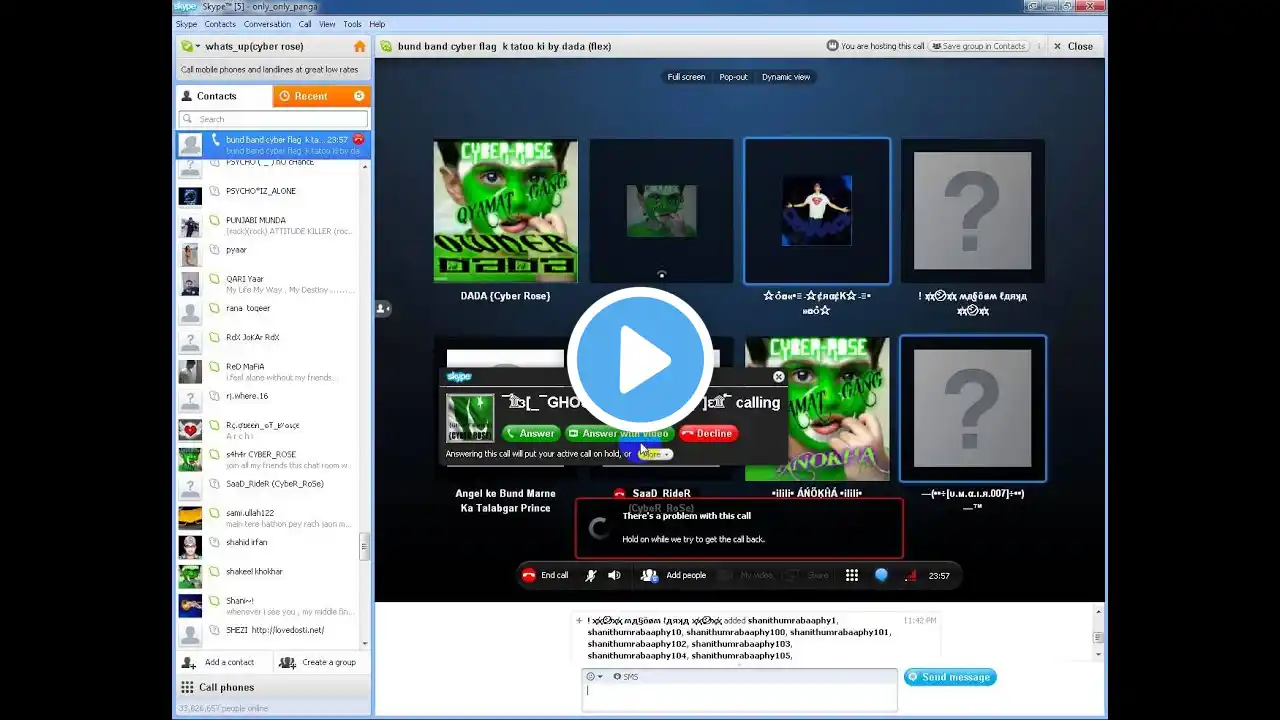
Task: Switch to Dynamic view
Action: point(786,77)
